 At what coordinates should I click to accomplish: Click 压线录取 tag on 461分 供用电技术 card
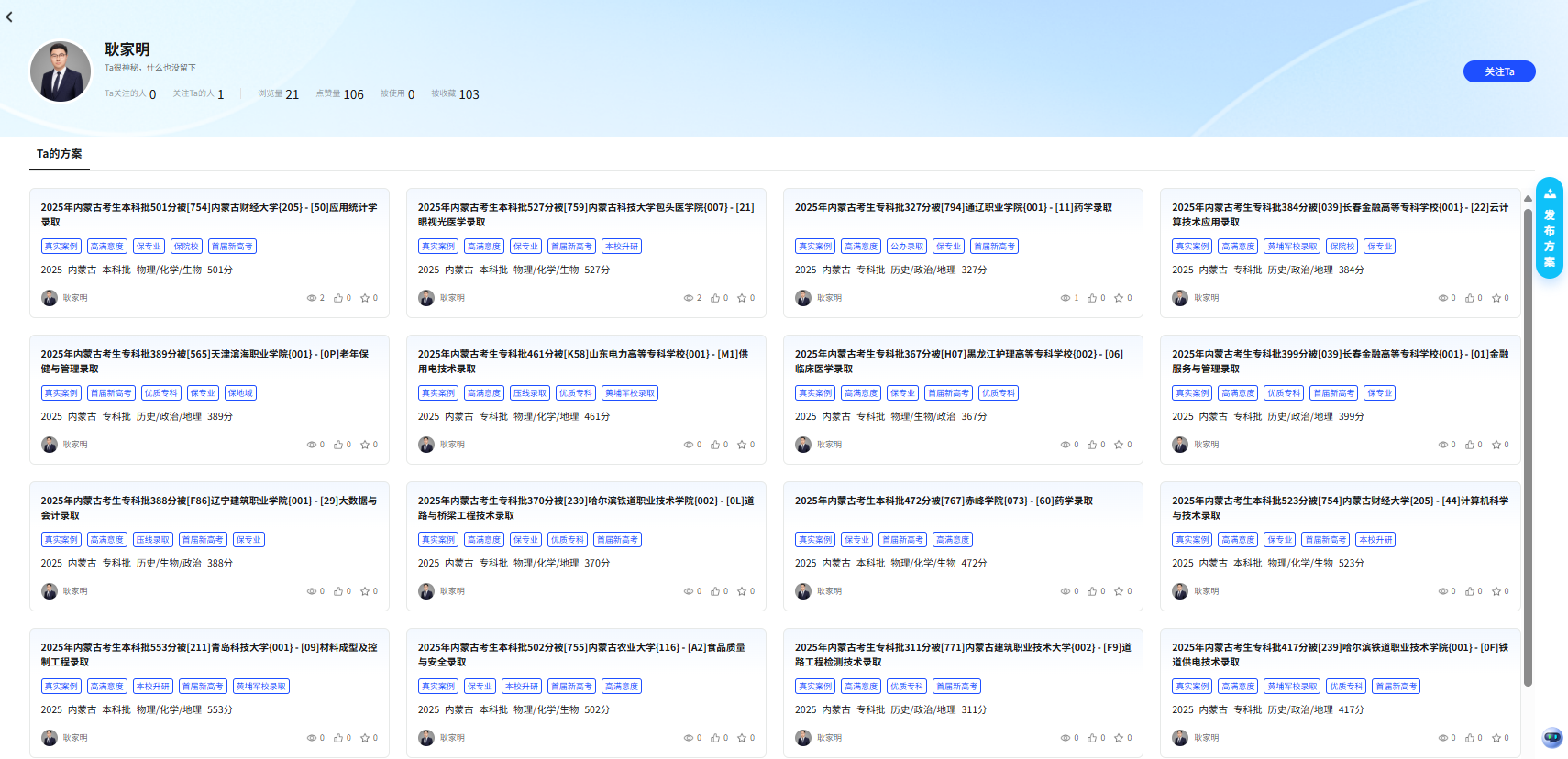click(x=530, y=393)
